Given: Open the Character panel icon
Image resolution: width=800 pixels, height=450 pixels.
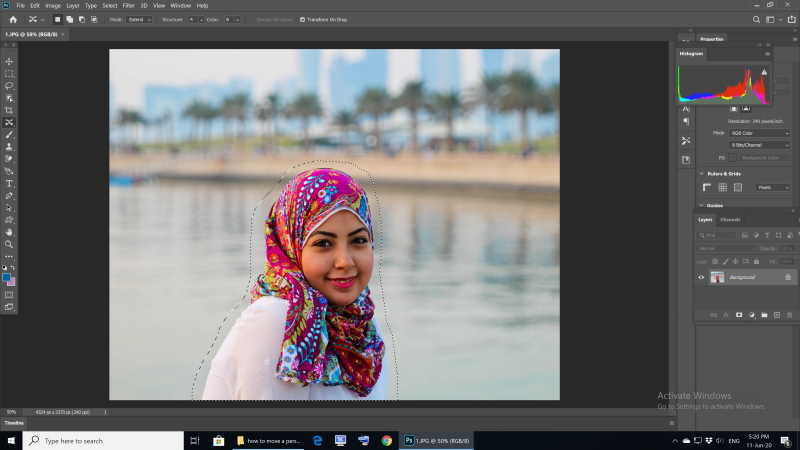Looking at the screenshot, I should 686,109.
